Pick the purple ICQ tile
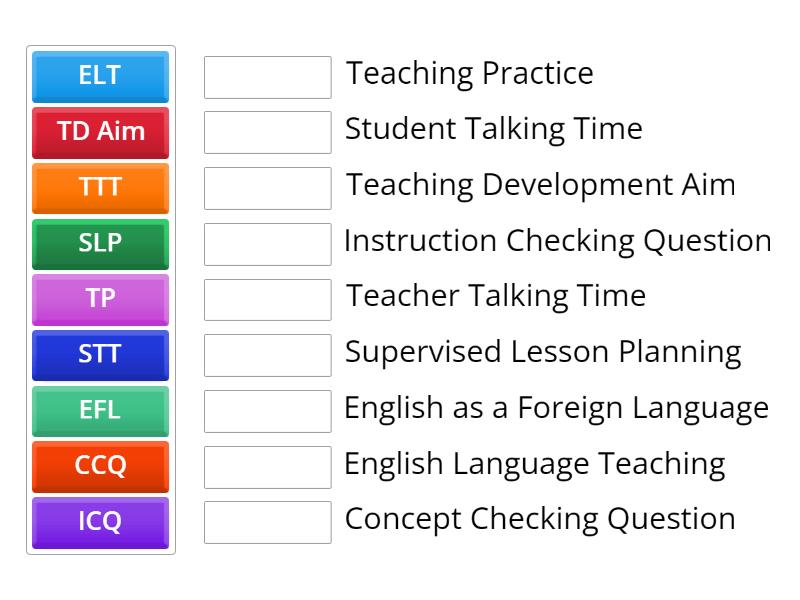Viewport: 800px width, 600px height. coord(100,522)
